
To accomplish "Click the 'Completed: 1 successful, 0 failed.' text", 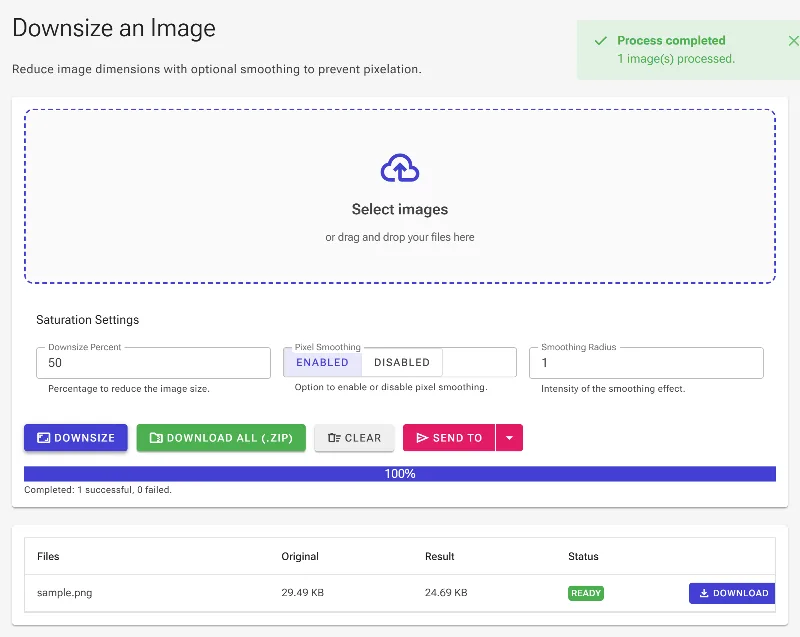I will 98,490.
